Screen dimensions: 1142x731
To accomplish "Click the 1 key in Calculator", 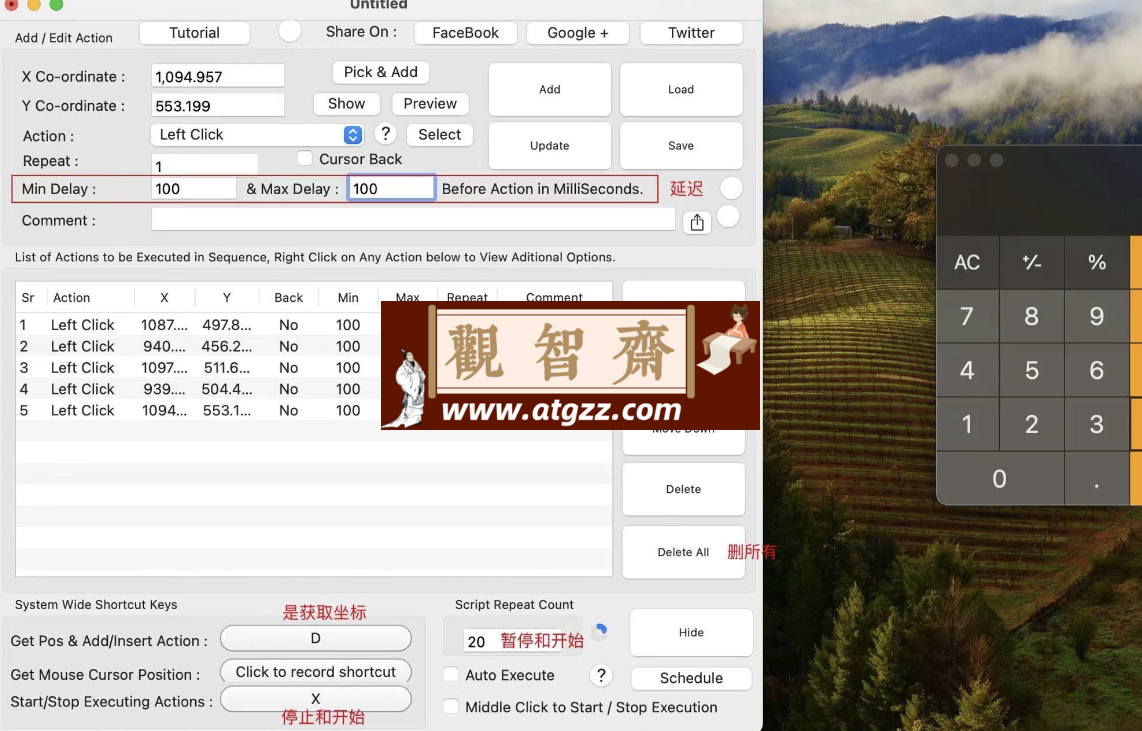I will point(967,424).
